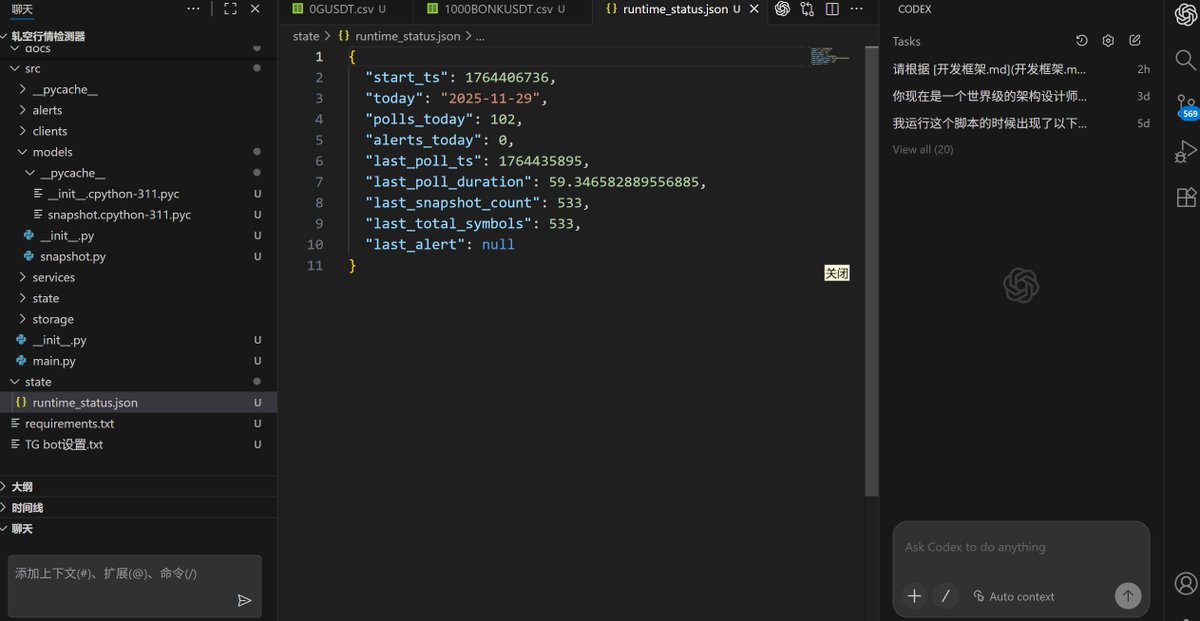
Task: Expand the clients folder
Action: [138, 132]
